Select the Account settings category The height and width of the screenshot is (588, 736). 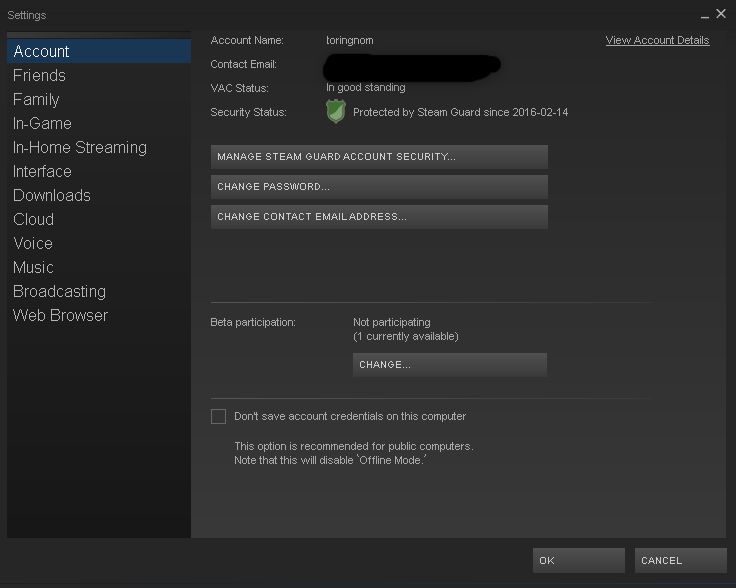[99, 51]
